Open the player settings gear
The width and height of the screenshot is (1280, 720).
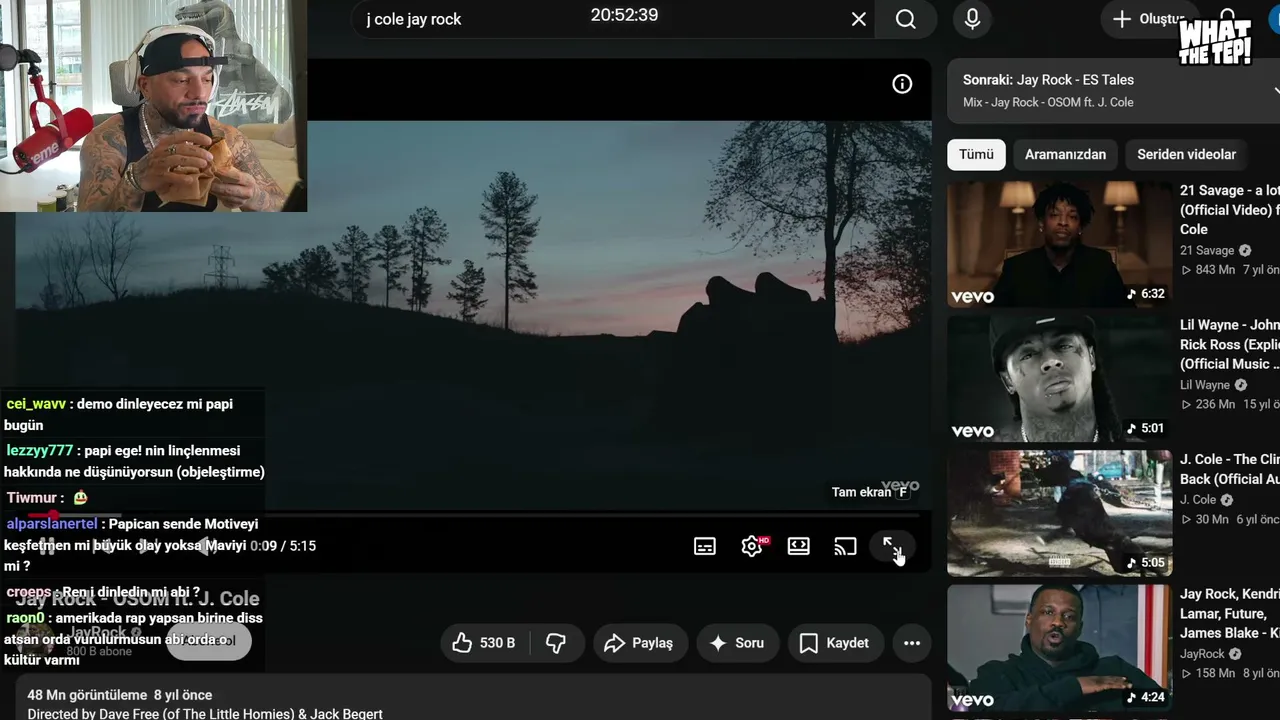752,546
